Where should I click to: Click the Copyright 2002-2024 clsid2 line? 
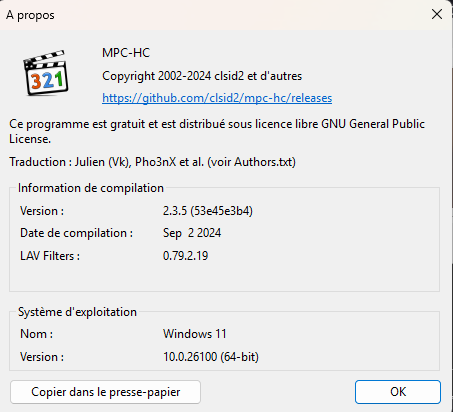202,76
